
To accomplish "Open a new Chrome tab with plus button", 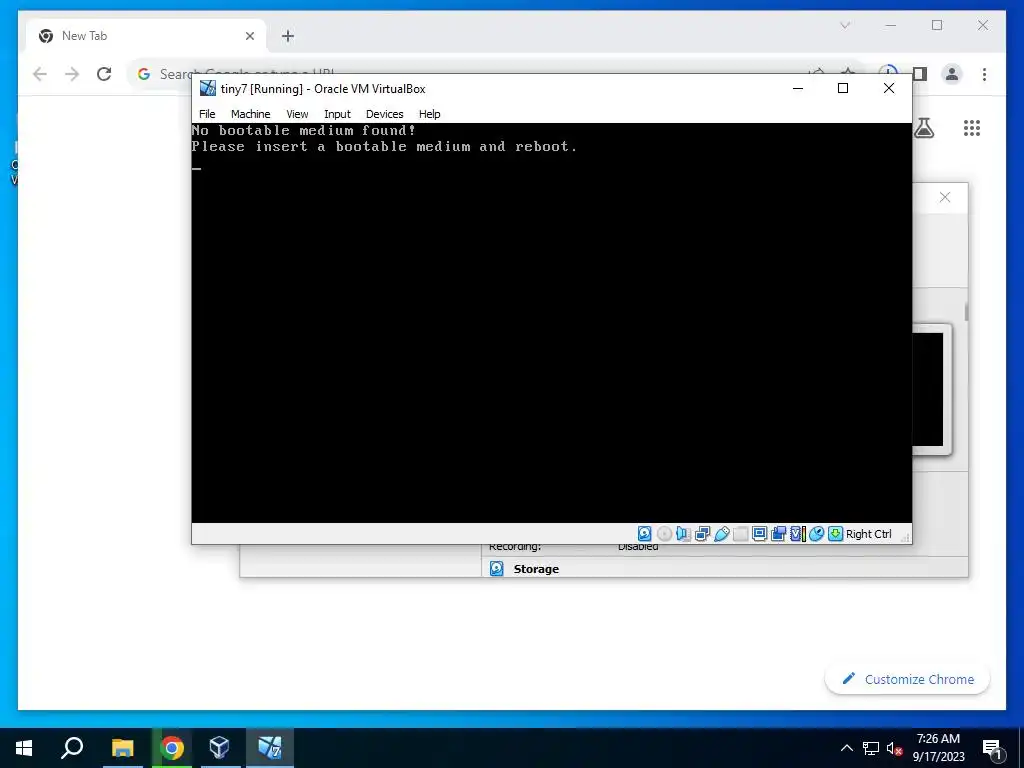I will 288,36.
